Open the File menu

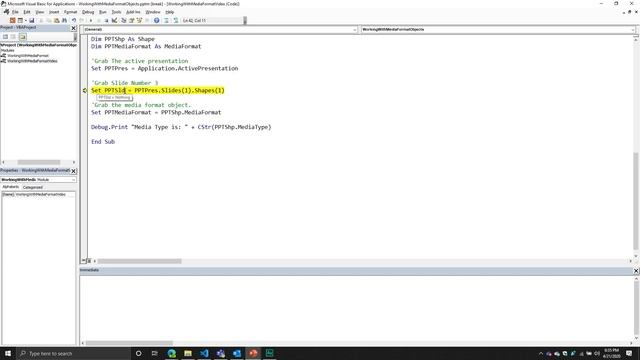pyautogui.click(x=15, y=12)
